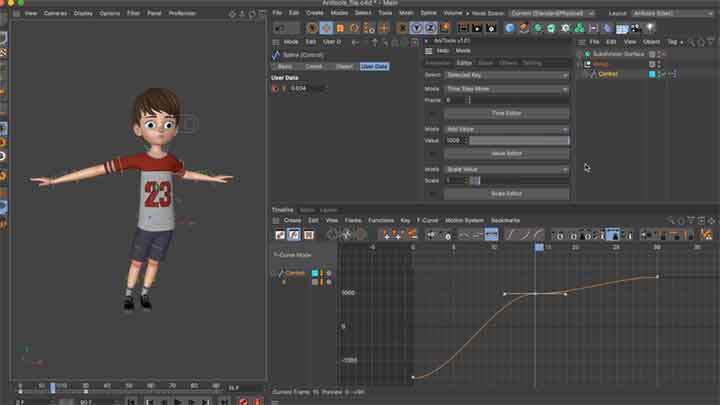Open timeline F-Curve menu
720x405 pixels.
pyautogui.click(x=428, y=220)
